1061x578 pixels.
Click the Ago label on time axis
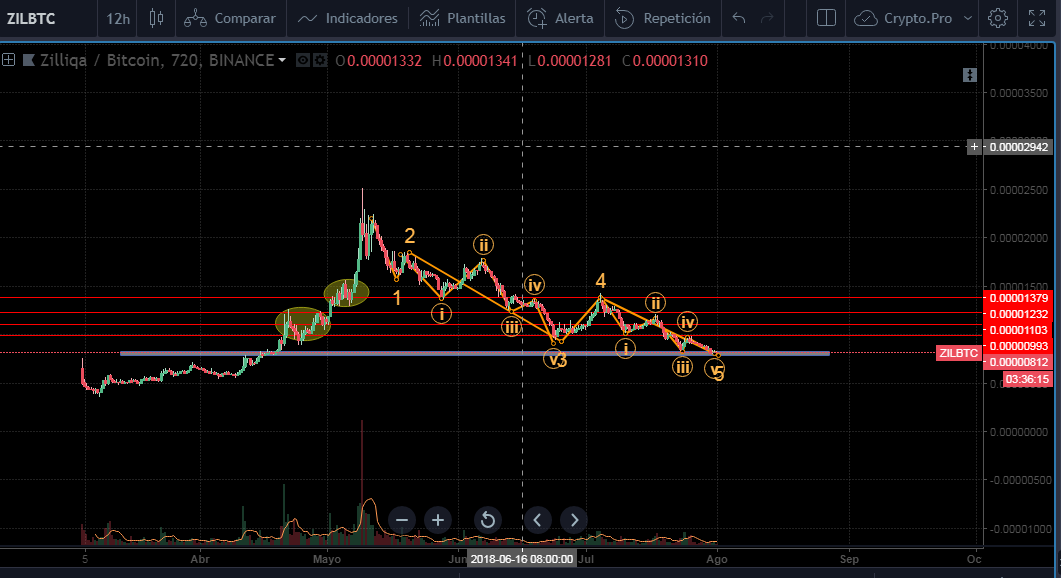click(x=717, y=559)
